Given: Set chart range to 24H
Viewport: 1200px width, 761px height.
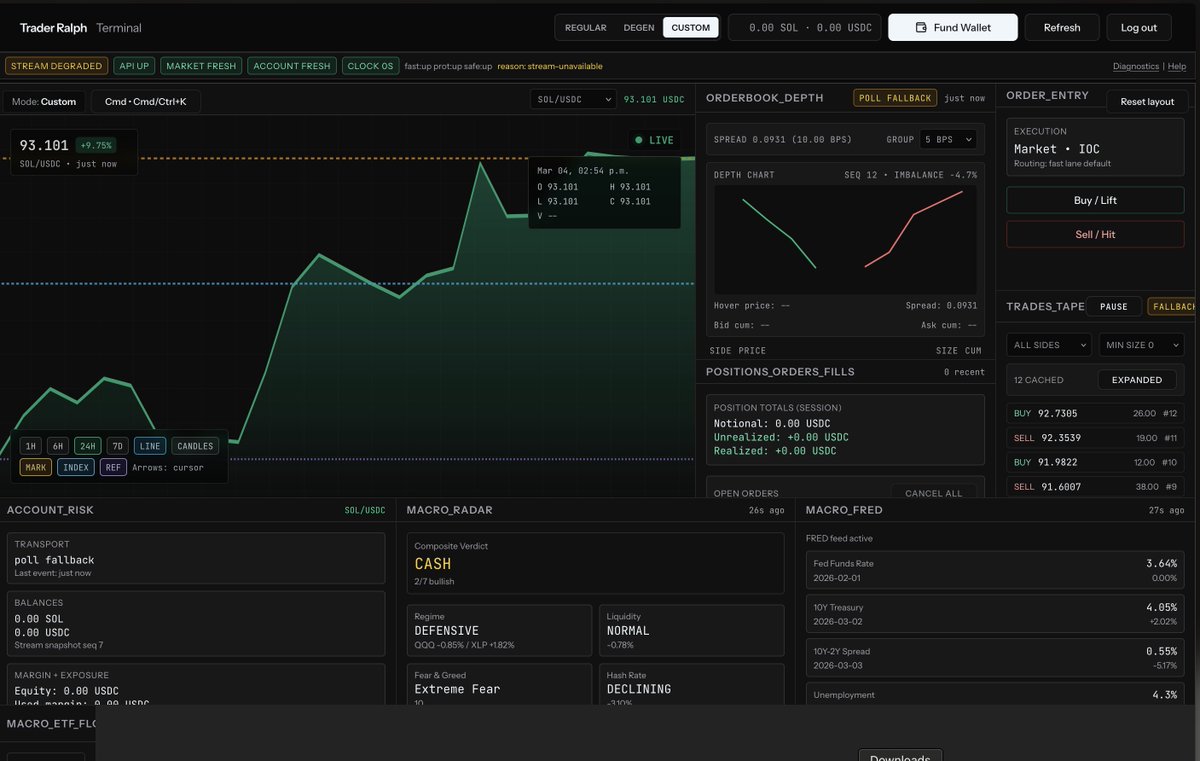Looking at the screenshot, I should coord(88,446).
